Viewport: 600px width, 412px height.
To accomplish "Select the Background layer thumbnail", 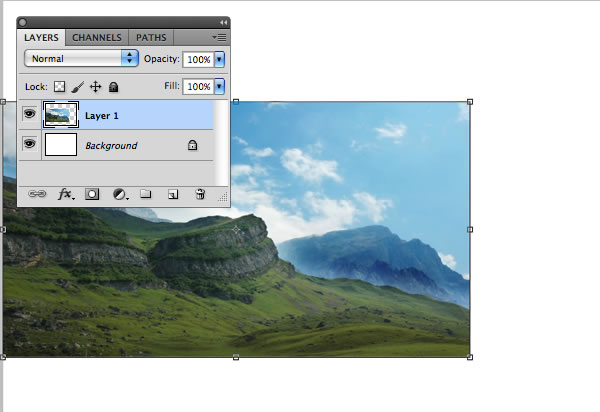I will [x=61, y=145].
